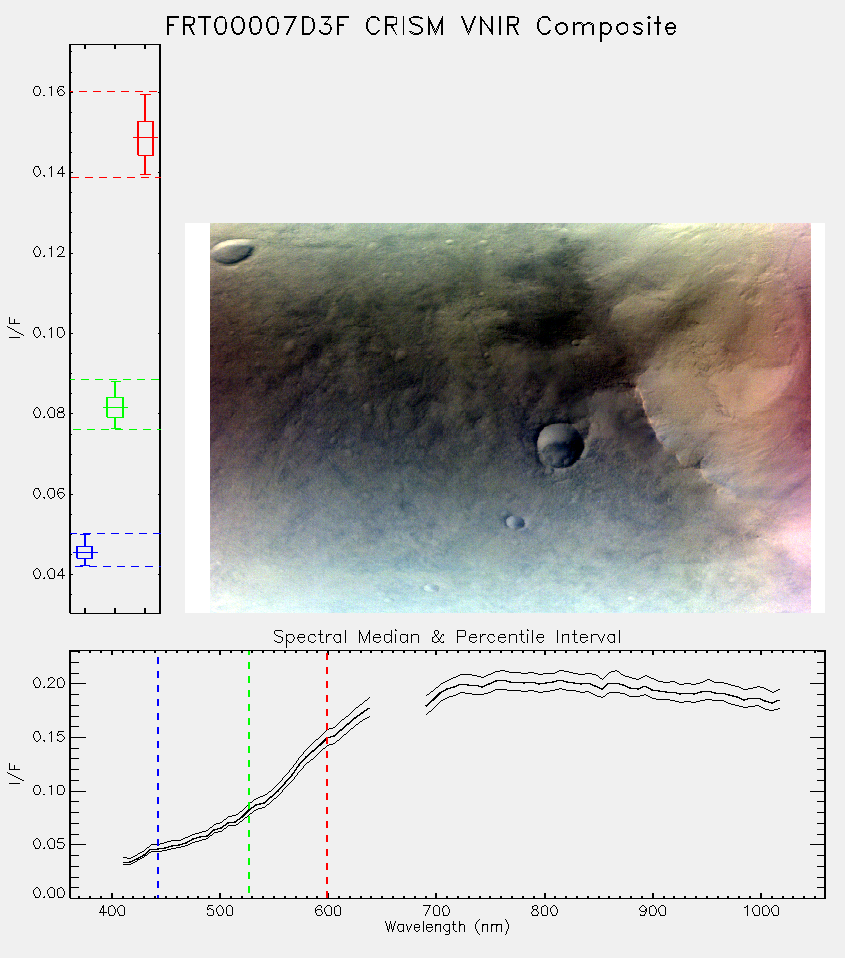
Task: Select the red dashed wavelength line
Action: (327, 774)
